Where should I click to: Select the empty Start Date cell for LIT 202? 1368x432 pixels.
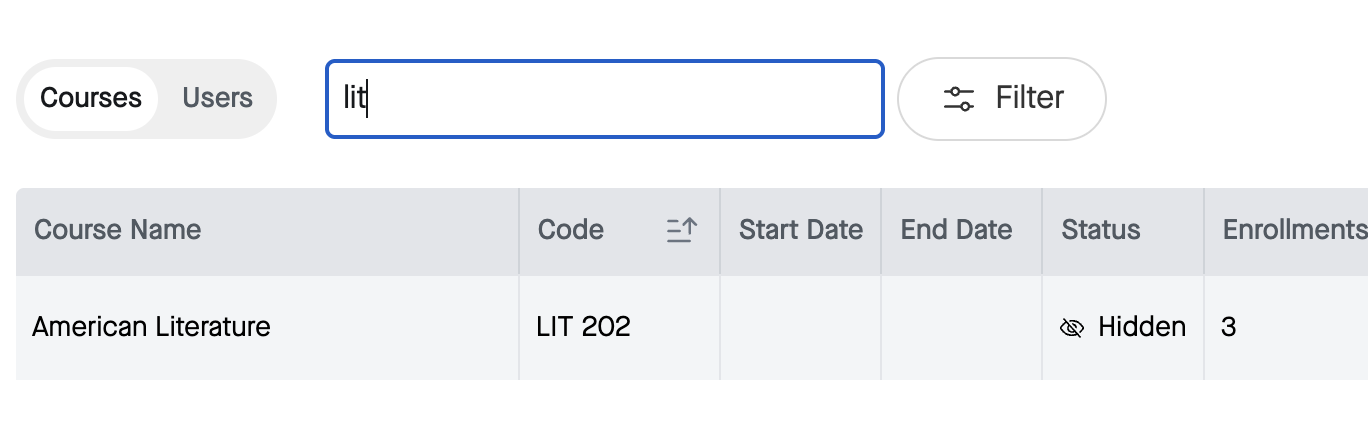800,327
